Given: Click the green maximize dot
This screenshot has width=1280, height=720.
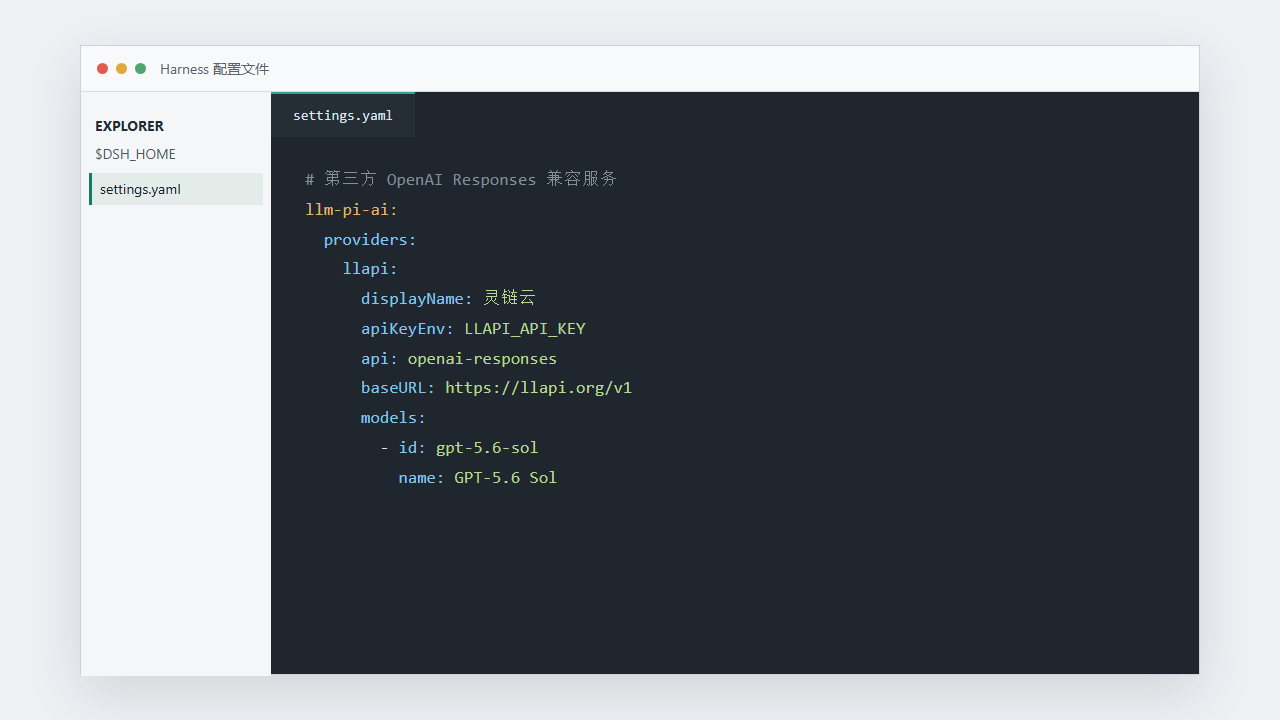Looking at the screenshot, I should click(140, 69).
